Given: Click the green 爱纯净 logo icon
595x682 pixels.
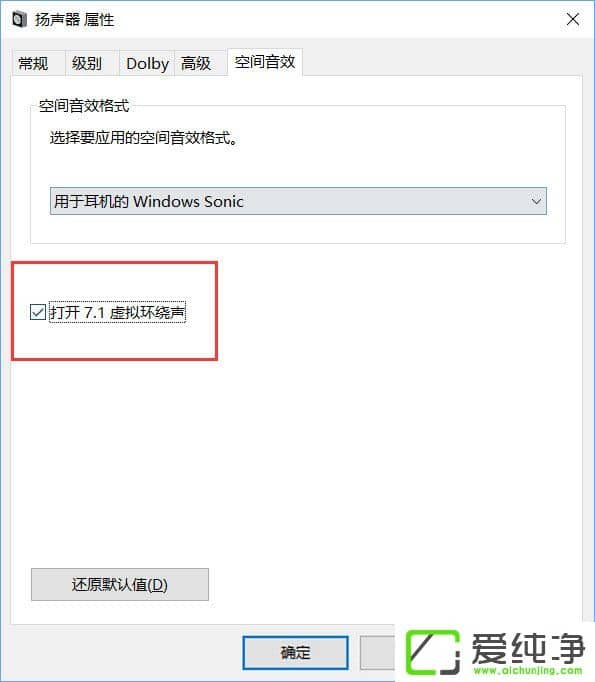Looking at the screenshot, I should click(432, 652).
